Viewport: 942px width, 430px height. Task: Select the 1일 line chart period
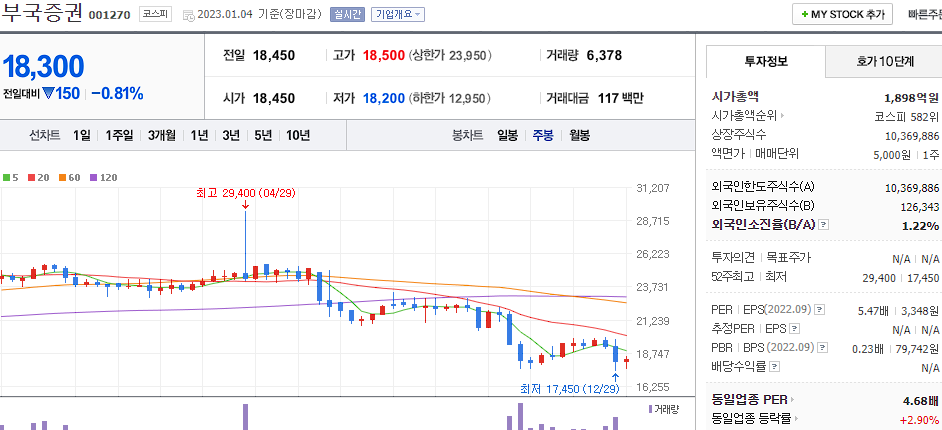coord(81,136)
